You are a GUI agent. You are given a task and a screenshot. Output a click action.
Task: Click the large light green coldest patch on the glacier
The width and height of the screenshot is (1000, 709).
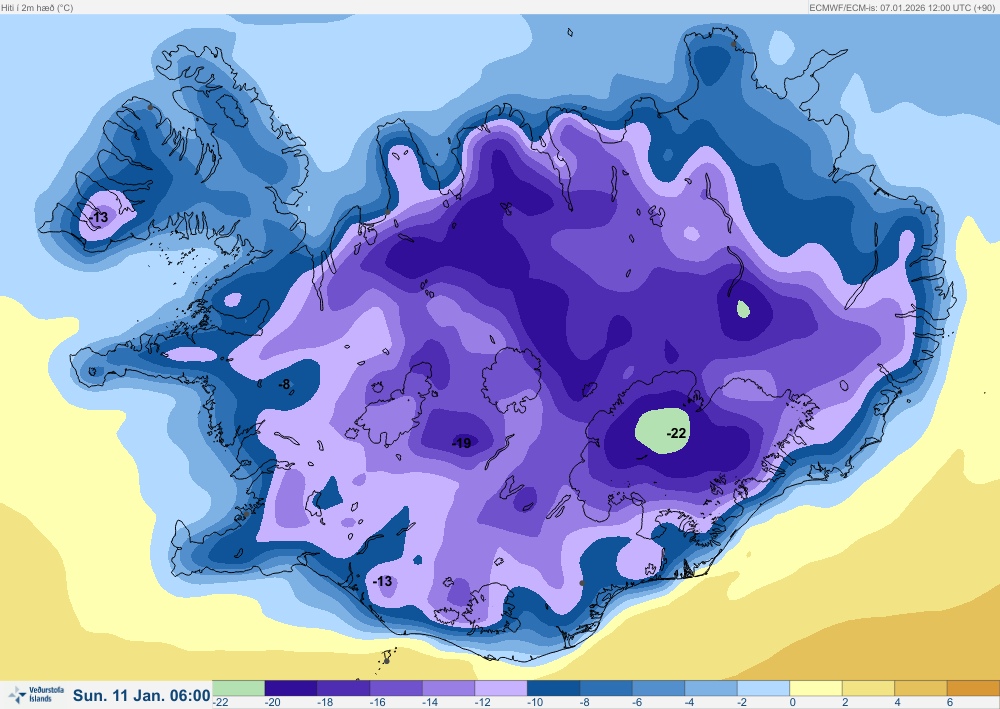pyautogui.click(x=662, y=432)
